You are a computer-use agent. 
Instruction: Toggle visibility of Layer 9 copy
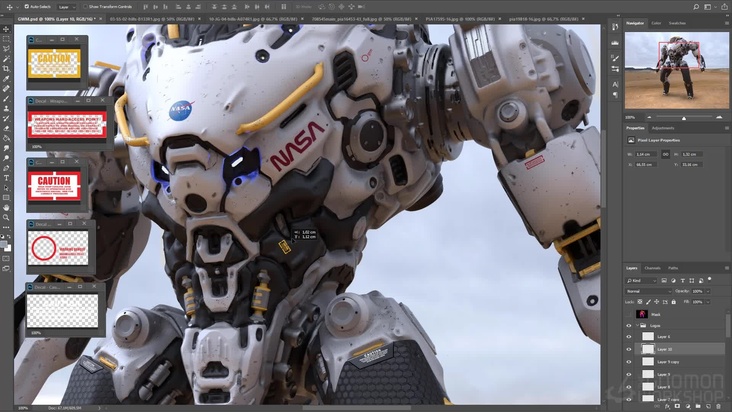629,362
